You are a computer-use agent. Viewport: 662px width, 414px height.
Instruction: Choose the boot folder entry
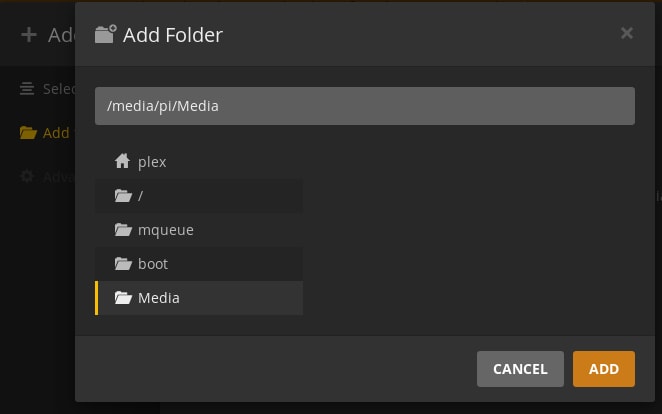coord(199,264)
